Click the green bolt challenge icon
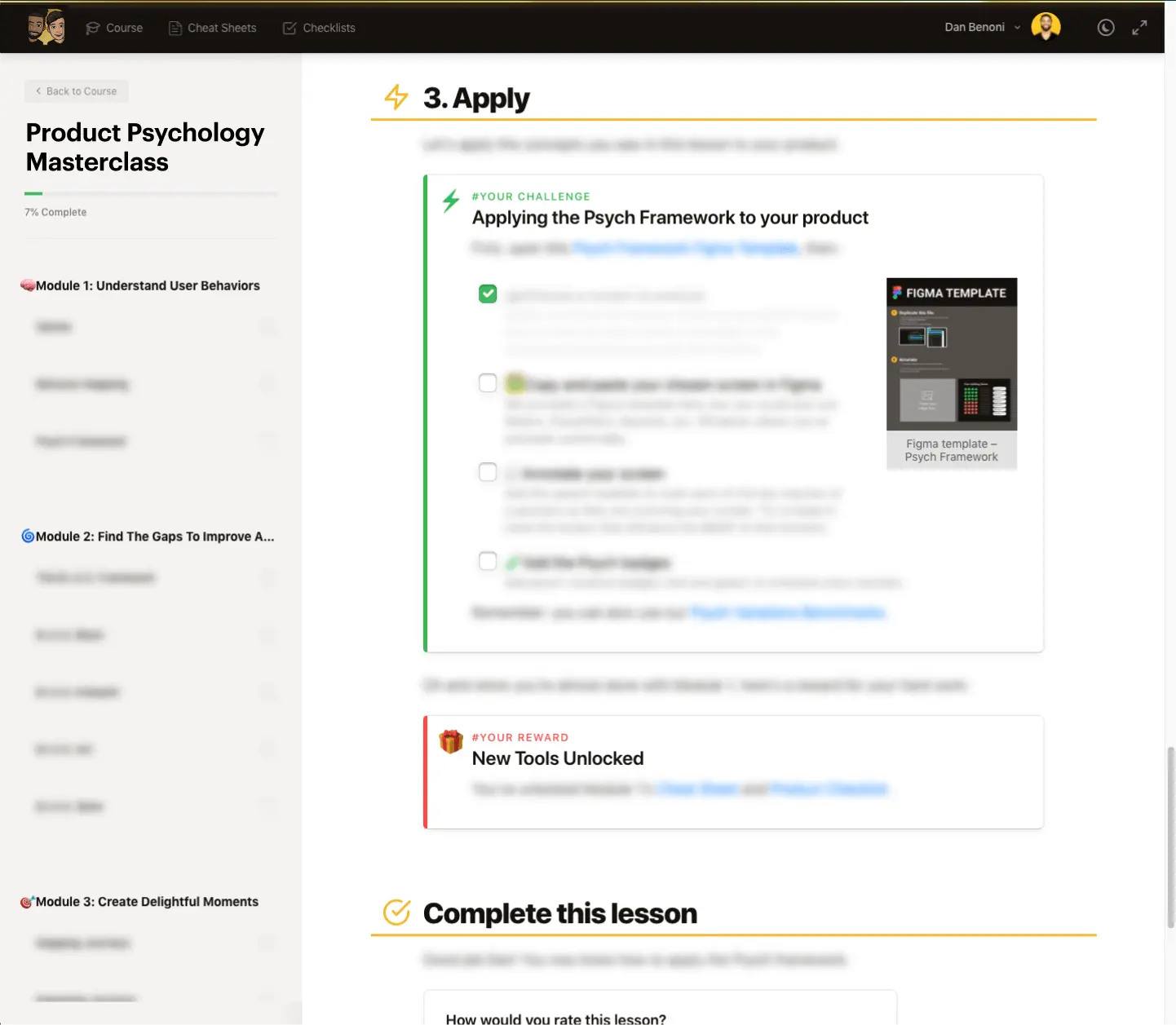 [x=451, y=201]
